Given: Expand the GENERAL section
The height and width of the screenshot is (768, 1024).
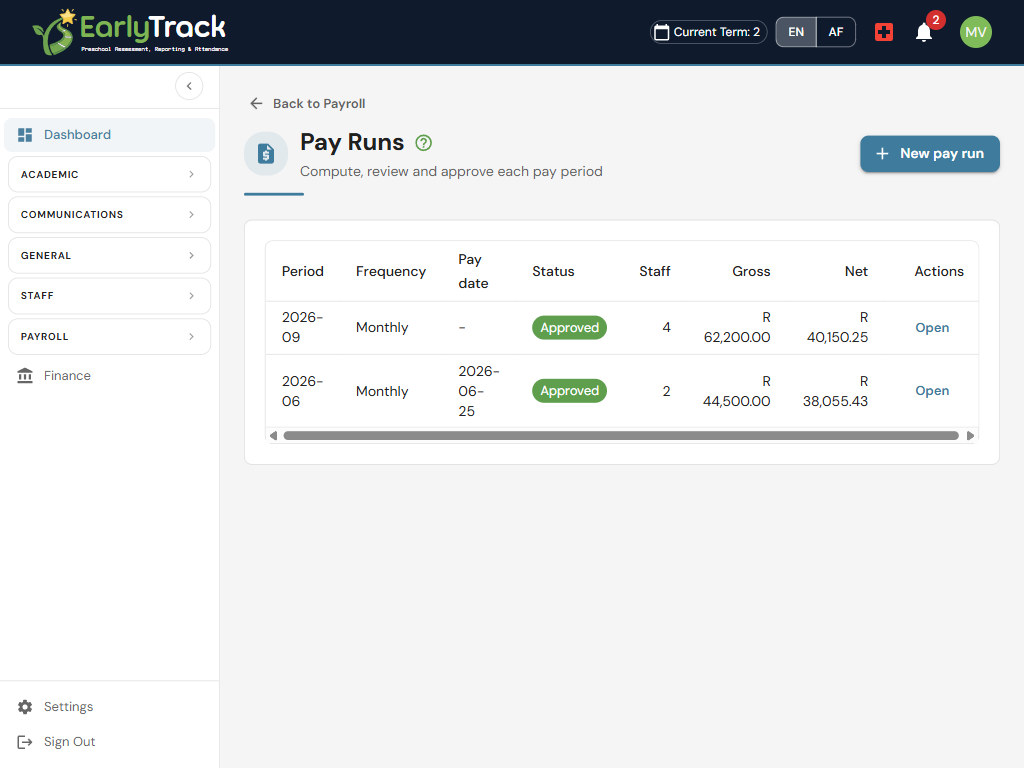Looking at the screenshot, I should (x=110, y=255).
